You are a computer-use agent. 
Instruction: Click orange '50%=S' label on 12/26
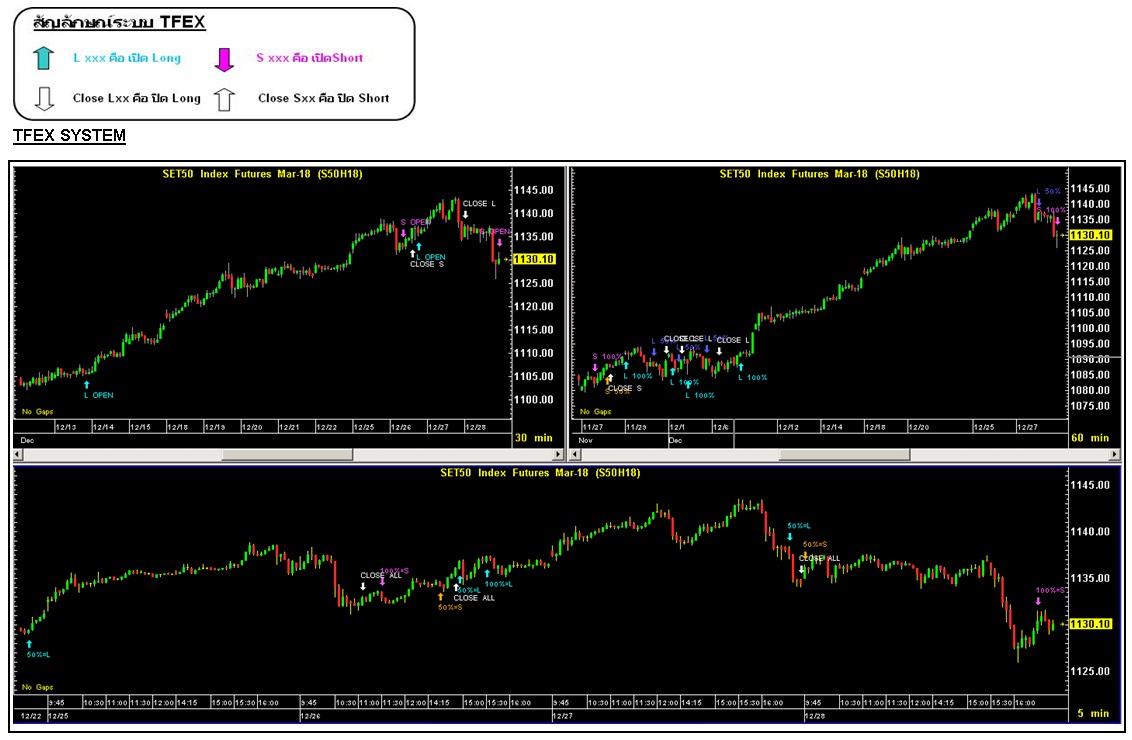tap(450, 607)
